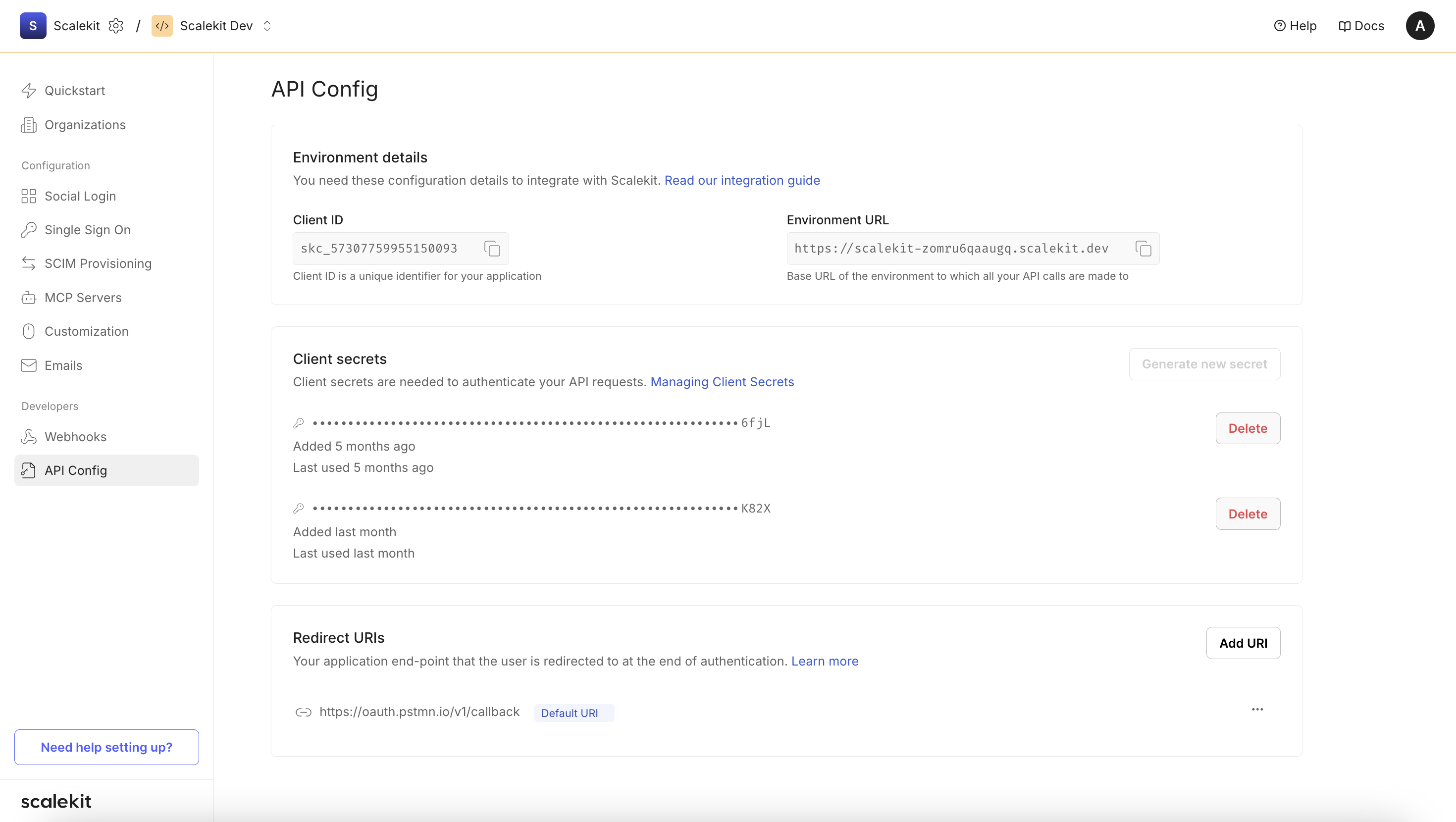The width and height of the screenshot is (1456, 822).
Task: Open Managing Client Secrets link
Action: point(722,382)
